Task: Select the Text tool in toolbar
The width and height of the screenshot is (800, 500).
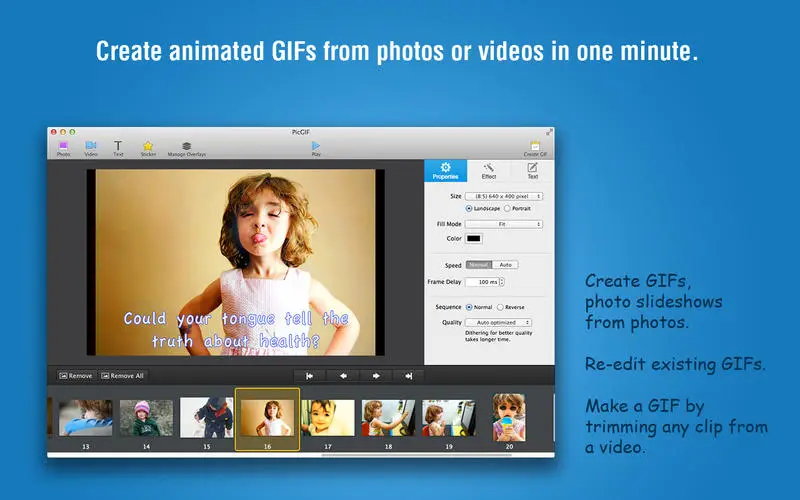Action: click(x=118, y=148)
